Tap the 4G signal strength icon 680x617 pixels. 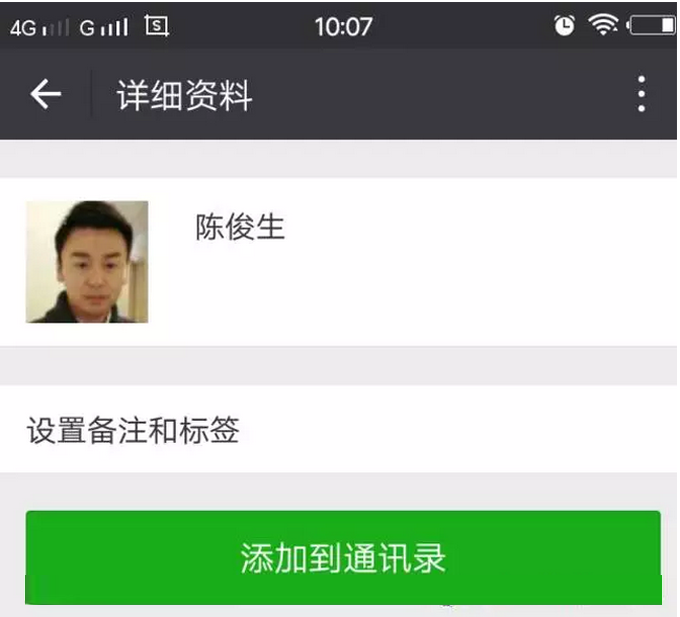(x=39, y=28)
